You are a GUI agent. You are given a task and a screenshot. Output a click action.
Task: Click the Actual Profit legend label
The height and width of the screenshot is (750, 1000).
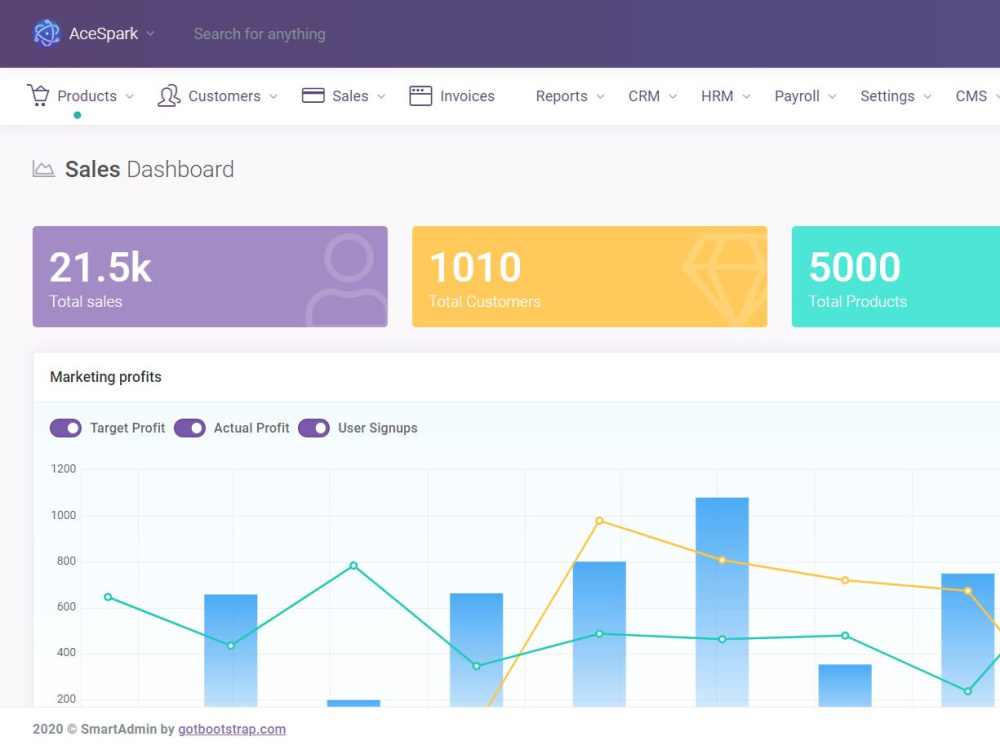point(251,428)
